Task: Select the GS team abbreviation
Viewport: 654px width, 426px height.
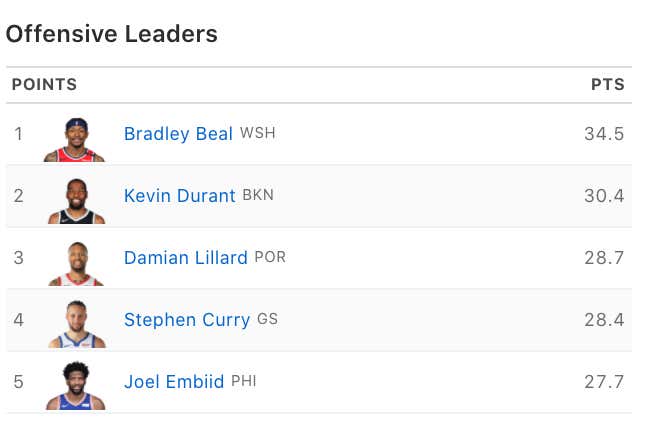Action: pos(267,319)
